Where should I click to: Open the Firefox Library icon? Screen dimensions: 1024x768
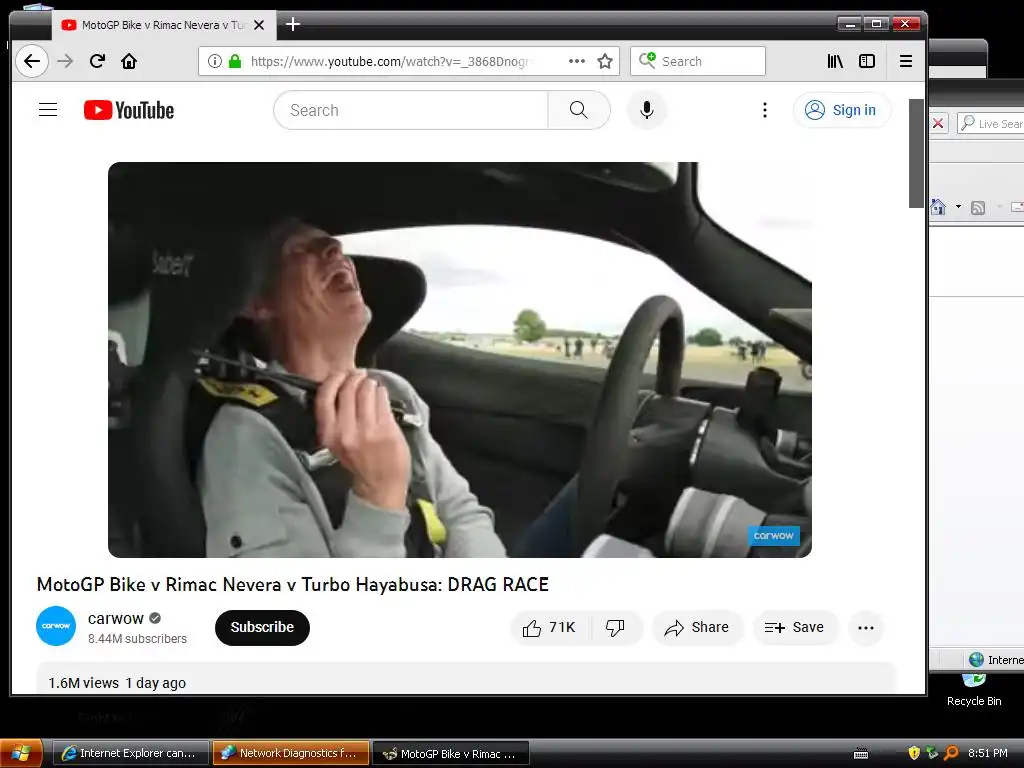(x=835, y=61)
